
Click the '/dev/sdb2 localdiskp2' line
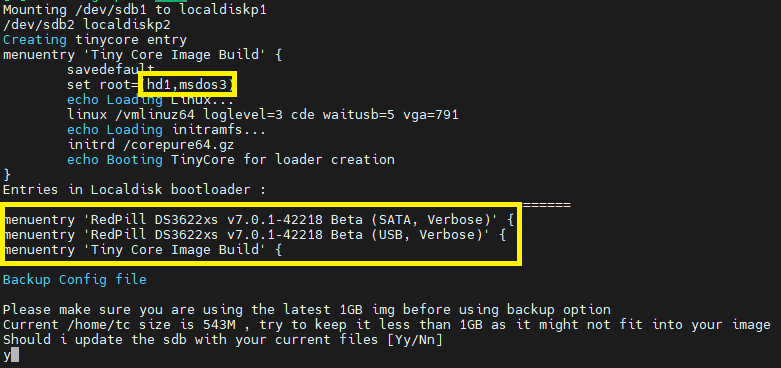coord(87,24)
